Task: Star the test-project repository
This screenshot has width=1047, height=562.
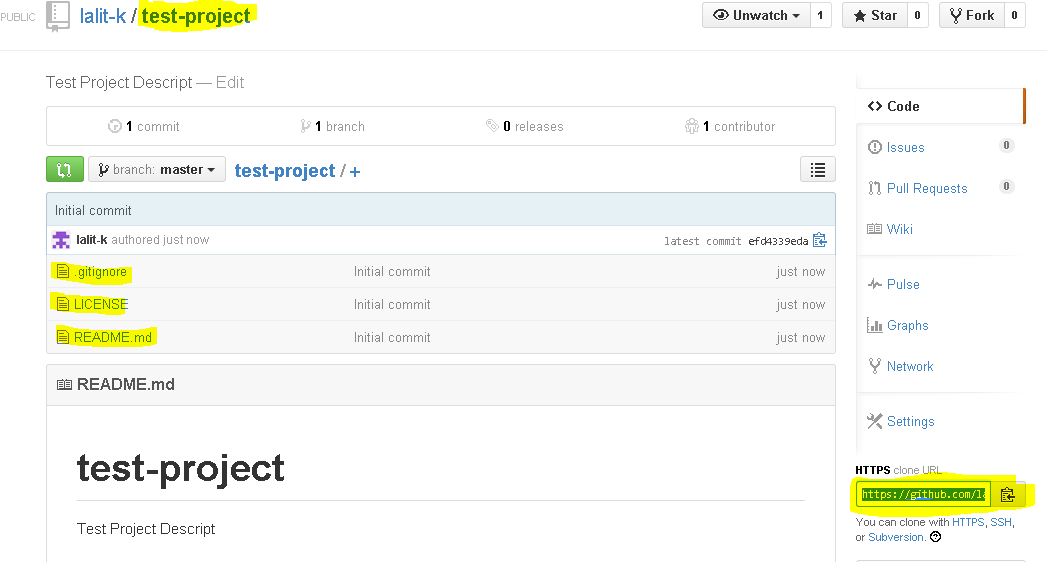Action: pos(874,15)
